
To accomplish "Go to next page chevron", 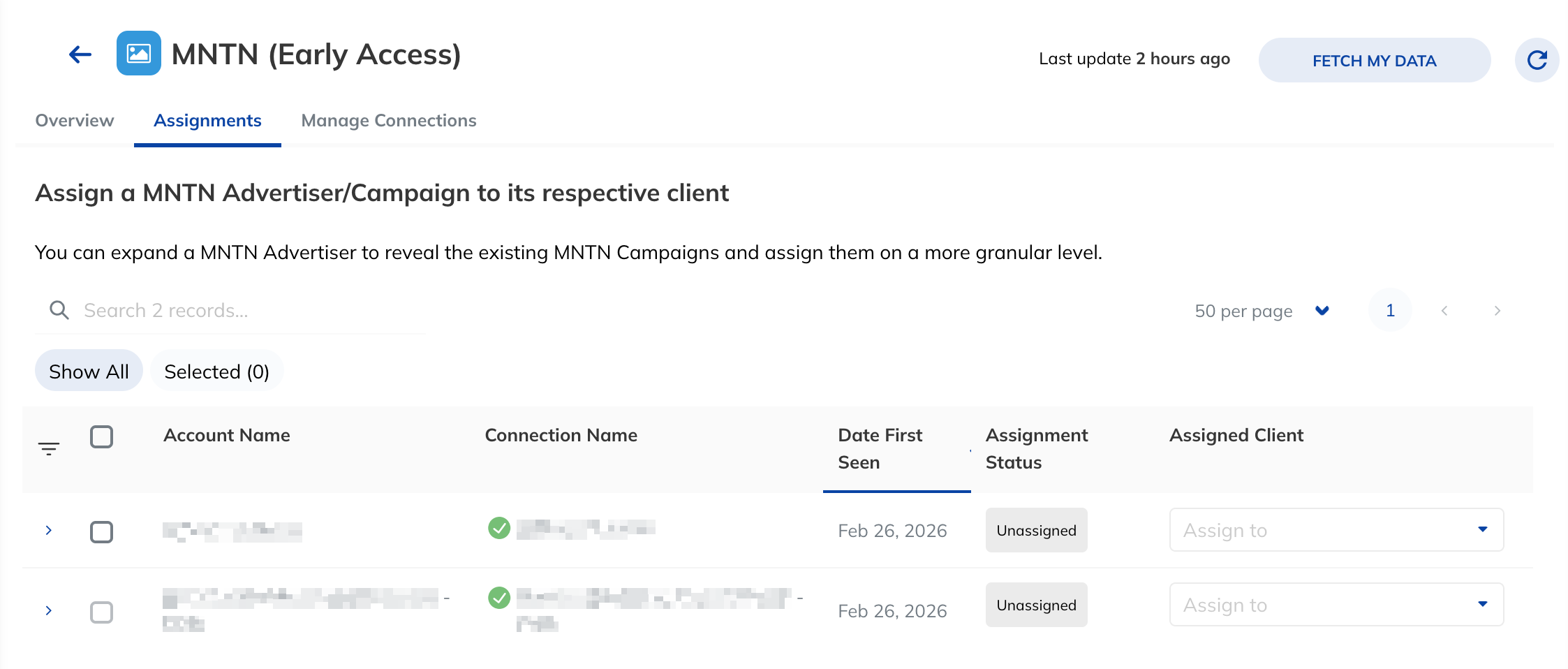I will click(x=1497, y=311).
